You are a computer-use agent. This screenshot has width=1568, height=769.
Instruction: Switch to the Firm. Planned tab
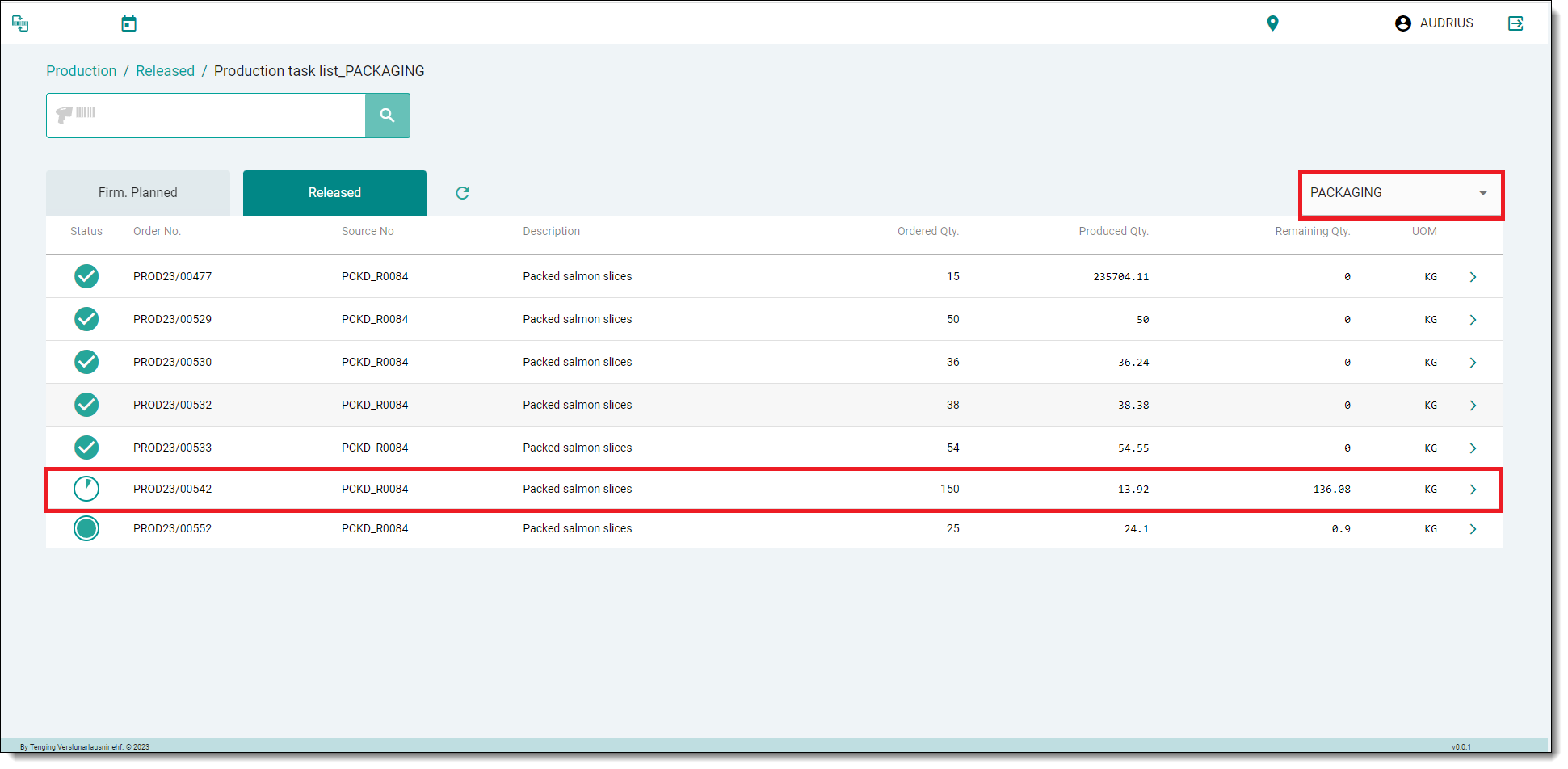(x=138, y=193)
